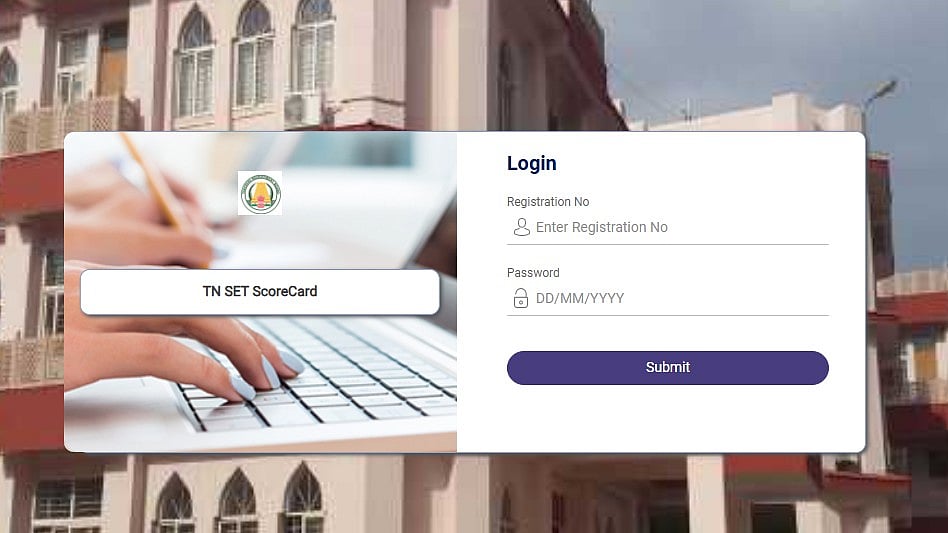Screen dimensions: 948x533
Task: Click the padlock icon beside the password field
Action: pos(521,298)
